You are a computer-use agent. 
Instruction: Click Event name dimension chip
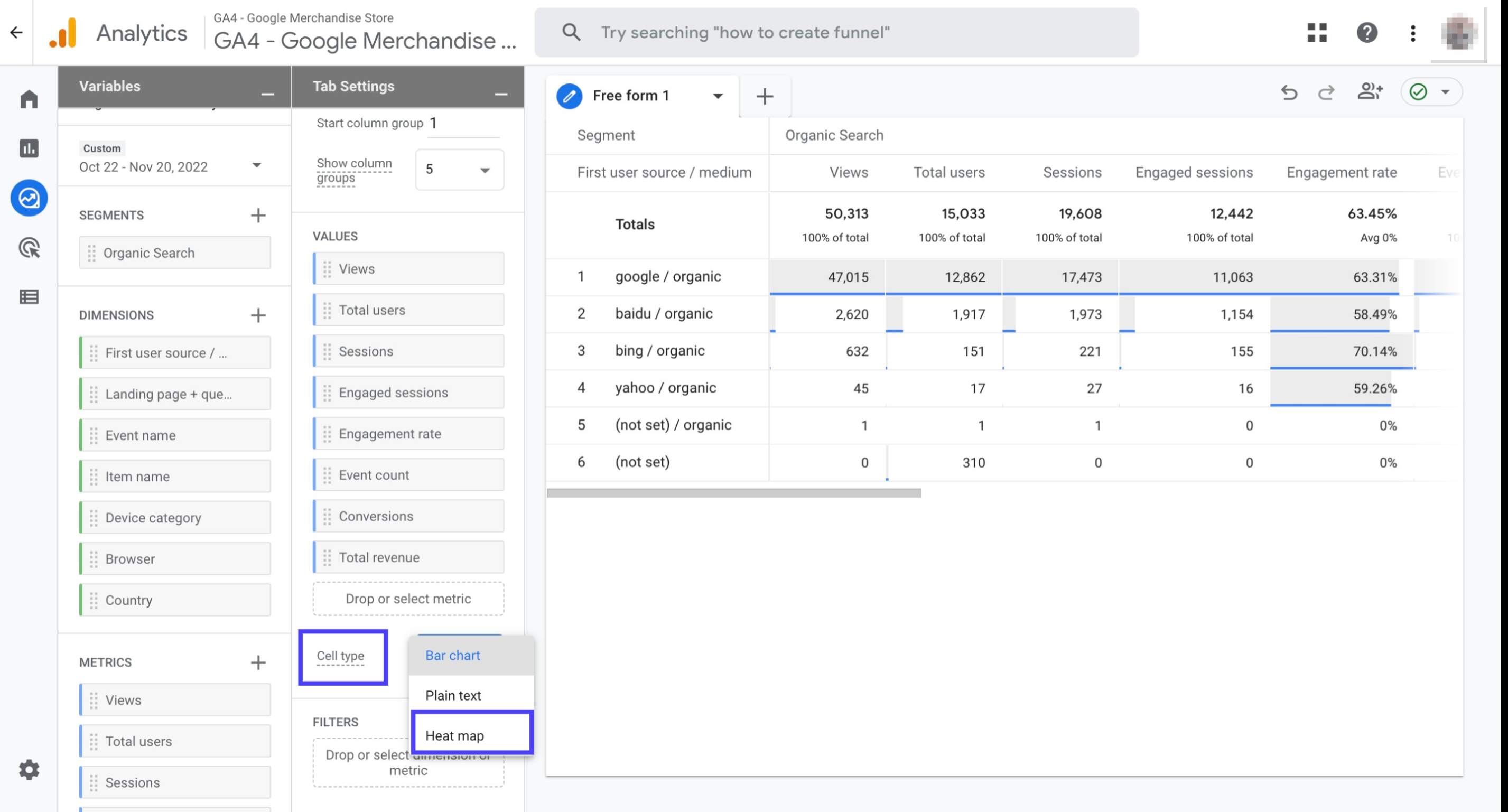coord(175,435)
